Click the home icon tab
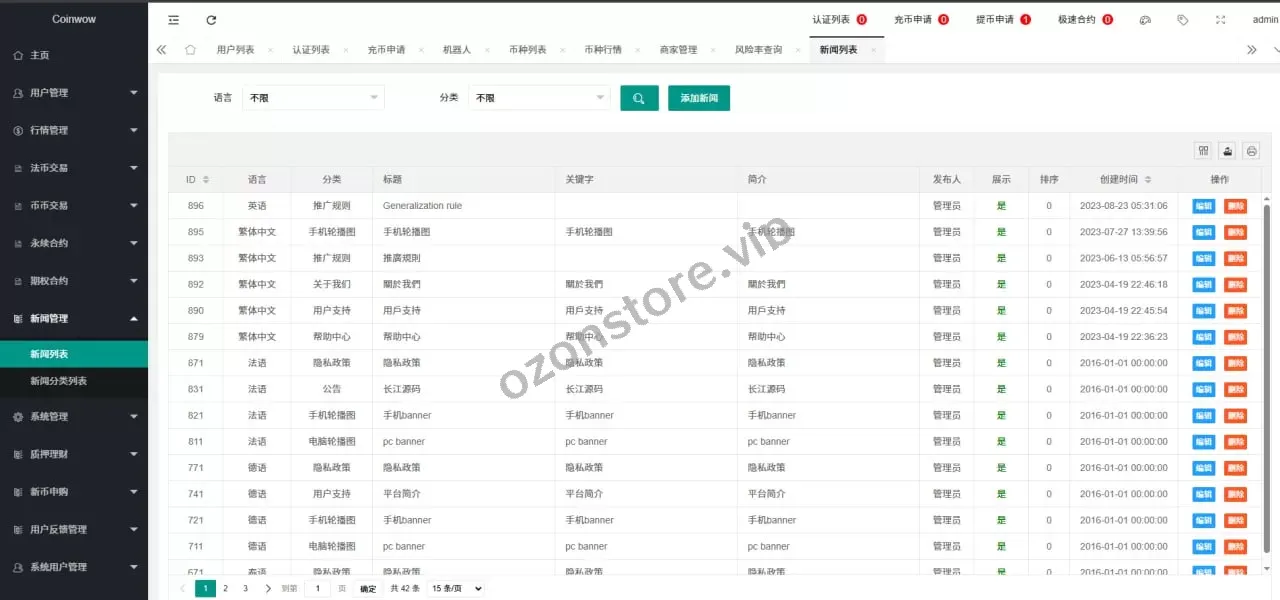Viewport: 1280px width, 600px height. (x=190, y=50)
